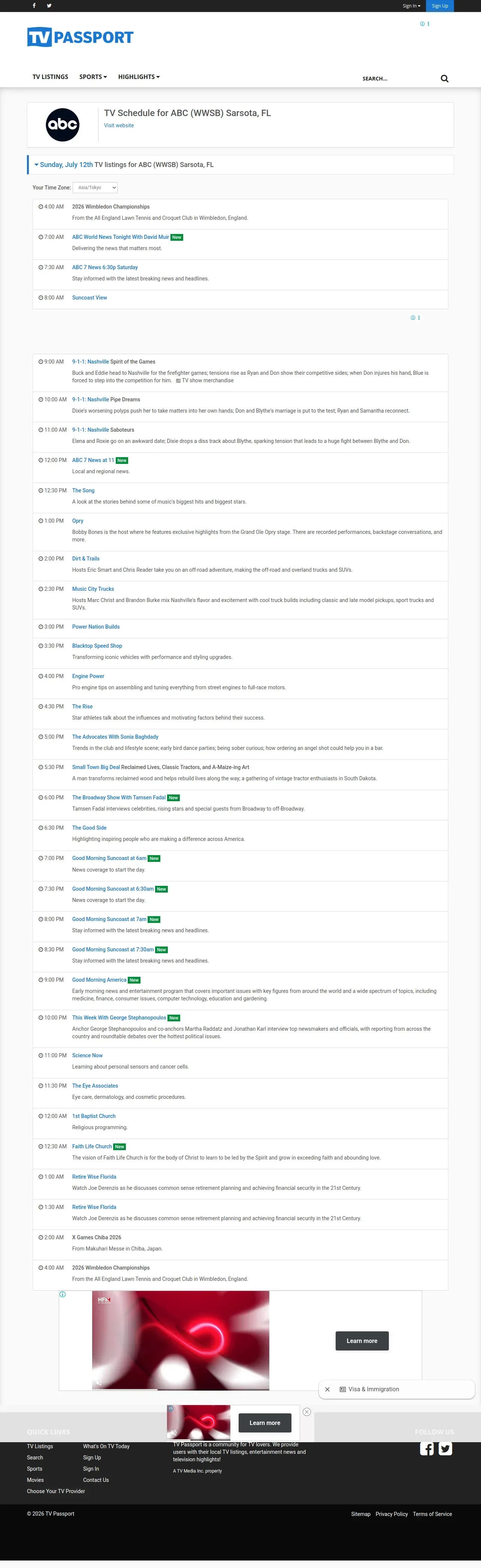Expand the Sports menu
The image size is (481, 1568).
tap(93, 77)
